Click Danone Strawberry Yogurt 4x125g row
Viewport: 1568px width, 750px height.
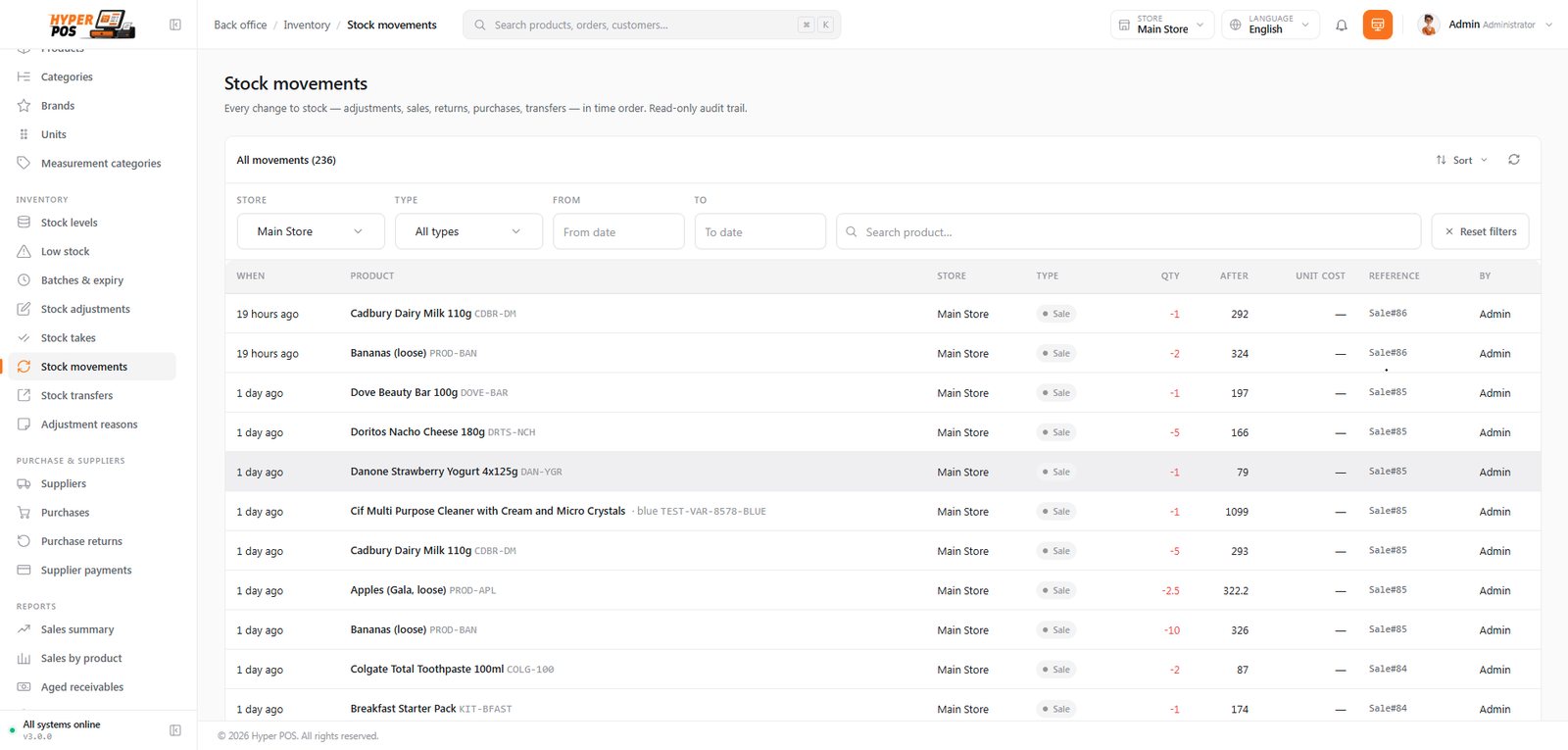coord(883,472)
